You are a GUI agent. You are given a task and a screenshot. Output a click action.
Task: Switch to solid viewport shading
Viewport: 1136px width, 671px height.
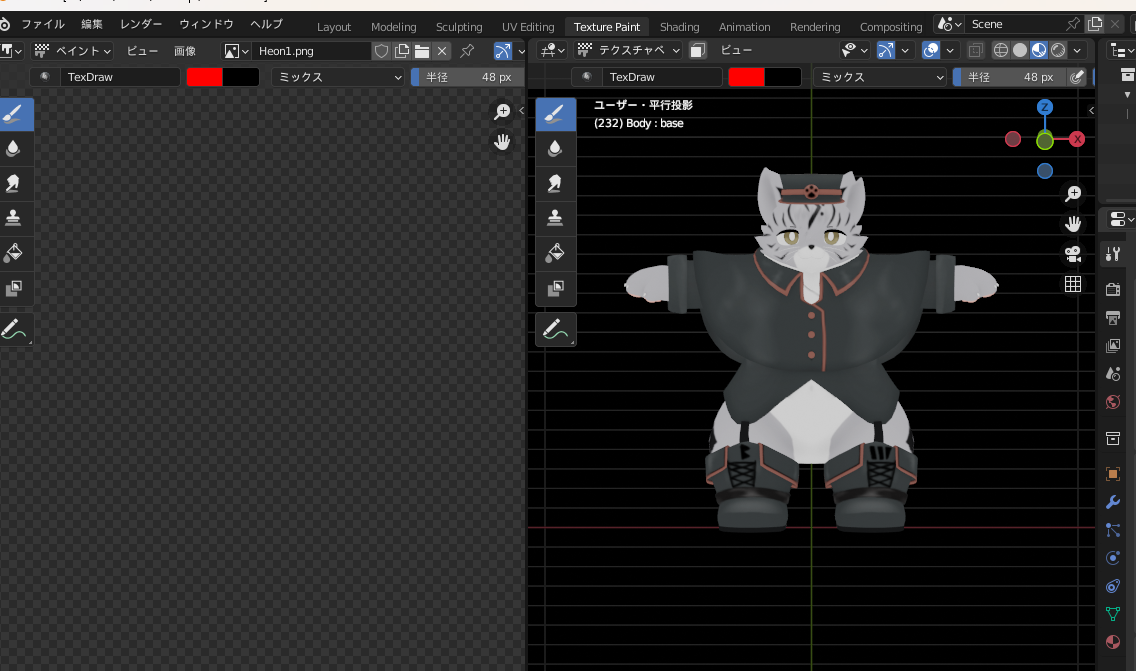[x=1019, y=50]
